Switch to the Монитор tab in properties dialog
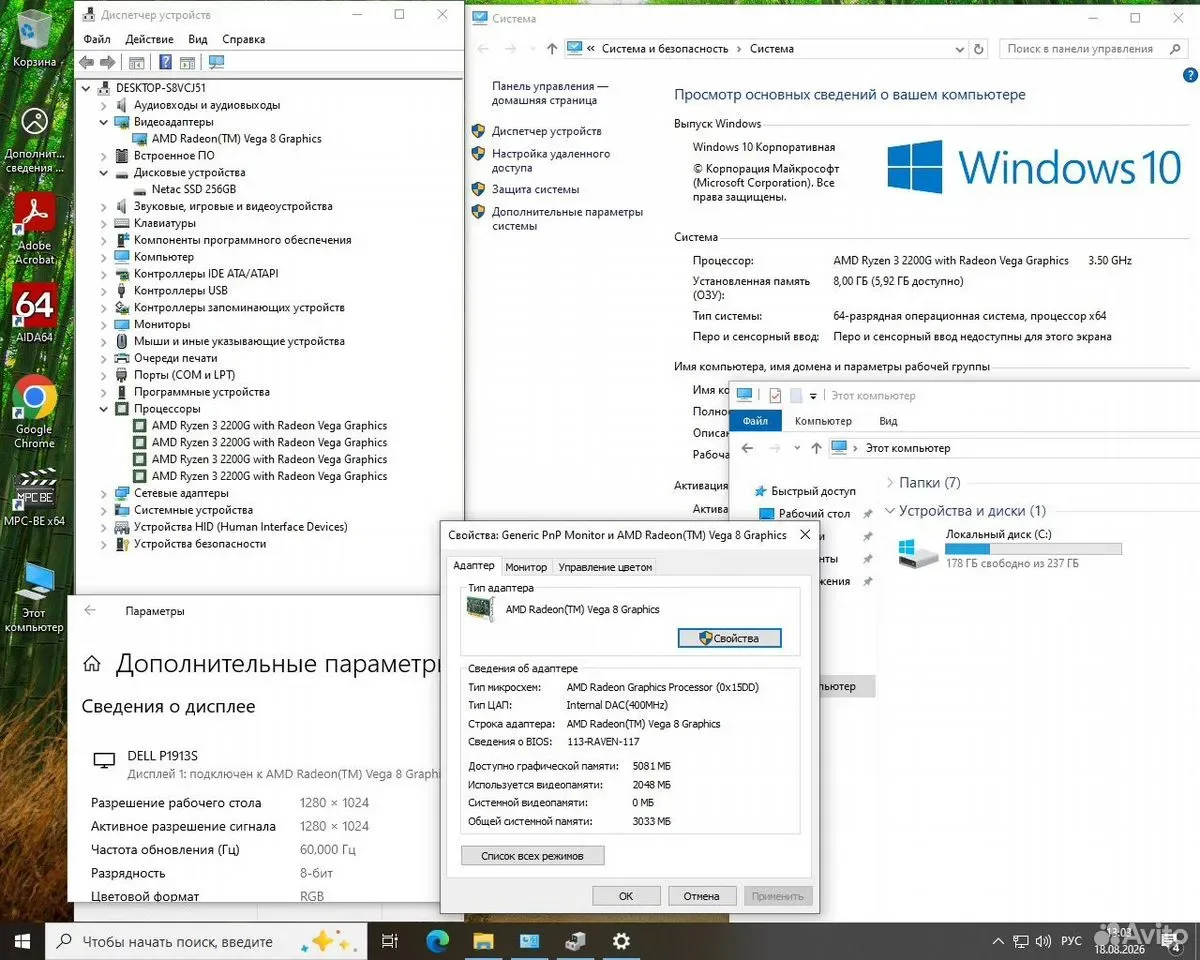 (x=526, y=567)
